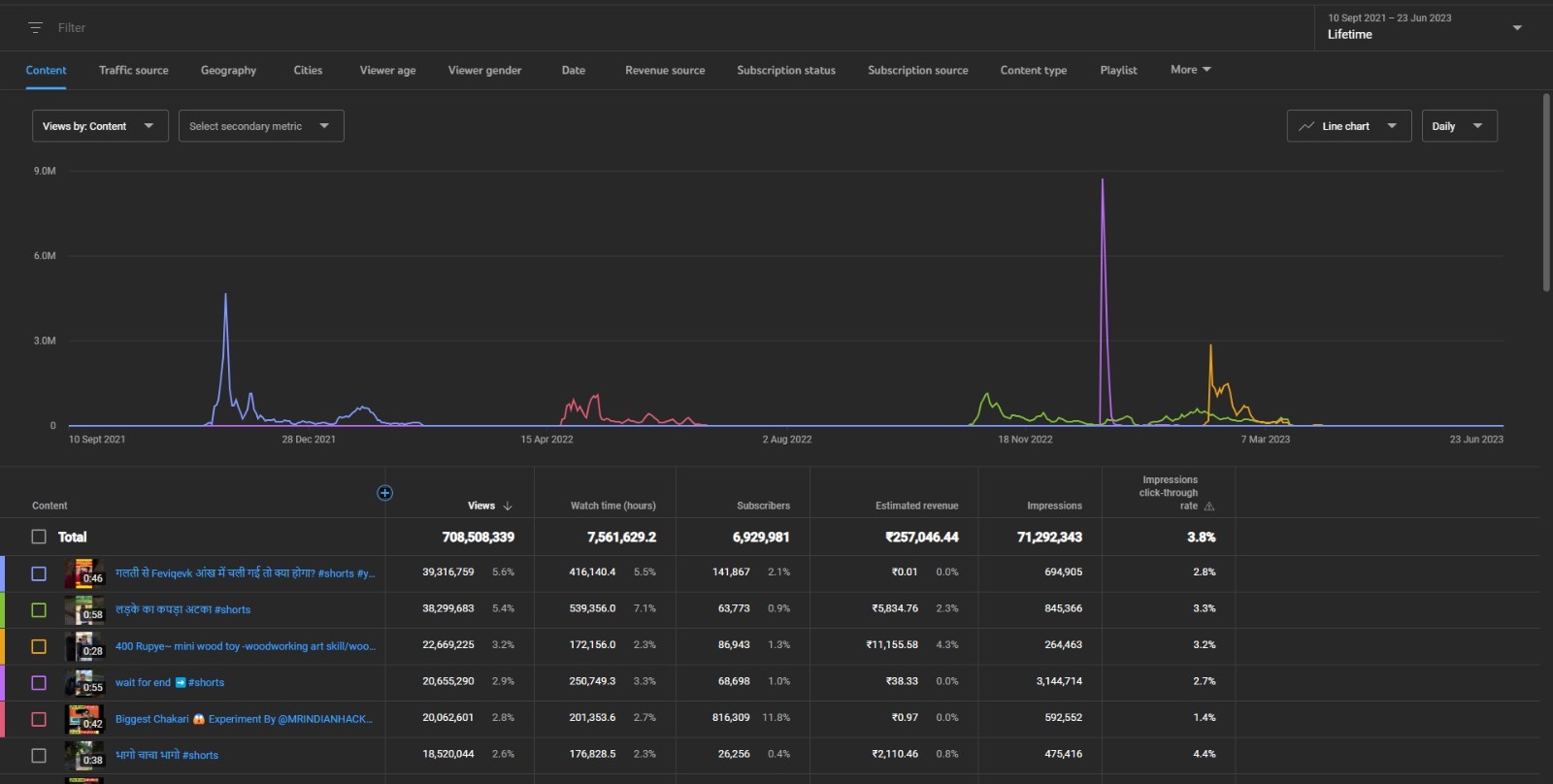Expand the Views by: Content dropdown

point(100,126)
